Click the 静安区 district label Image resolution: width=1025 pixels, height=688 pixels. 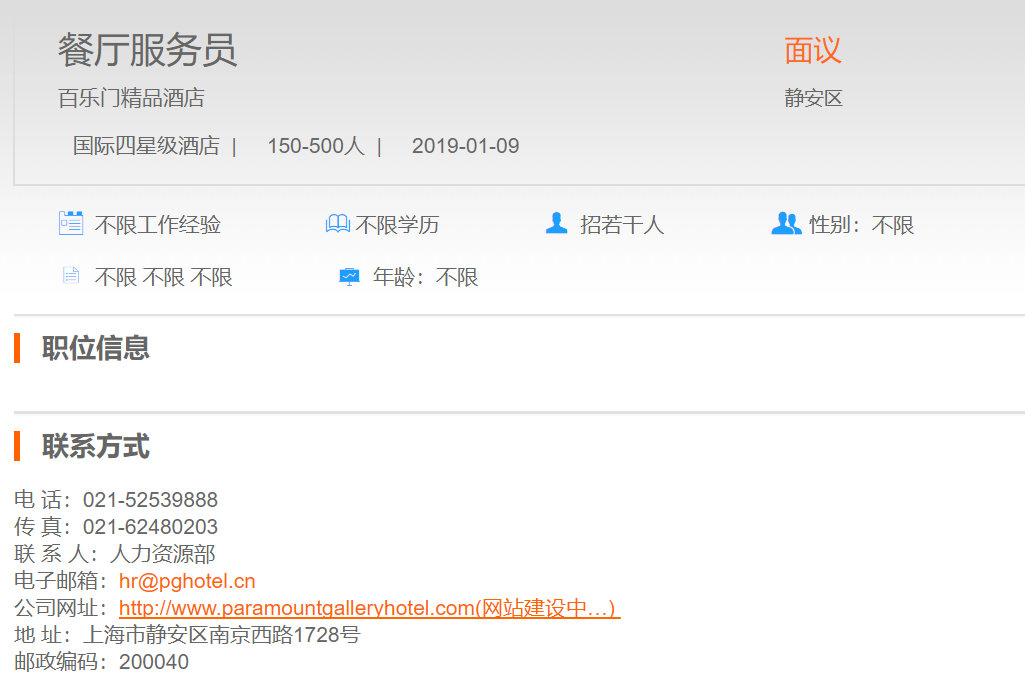[x=813, y=98]
